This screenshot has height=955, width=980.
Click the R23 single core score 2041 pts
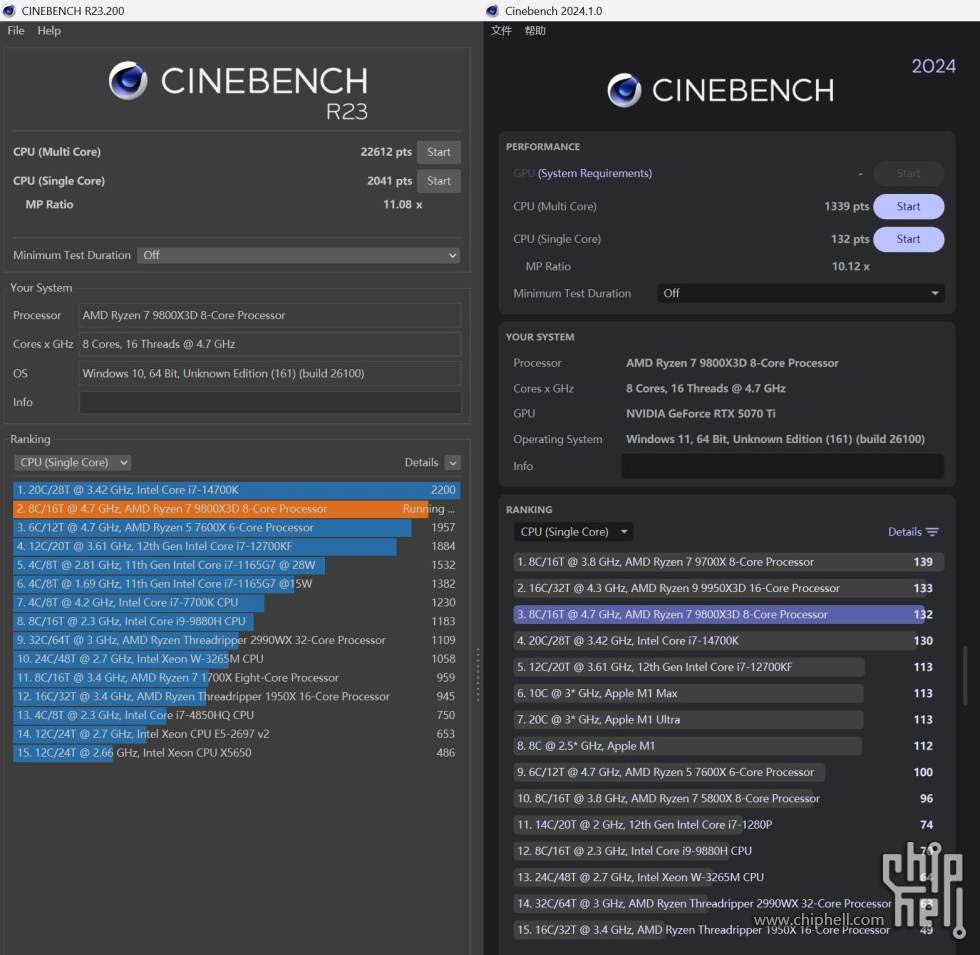389,181
